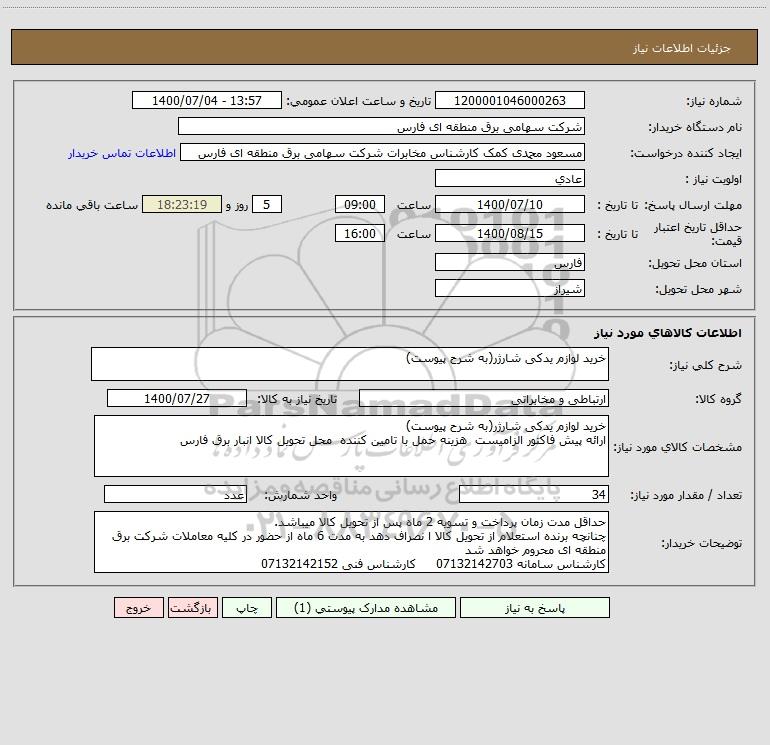Screen dimensions: 770x745
Task: Click the label اولویت نیاز
Action: point(714,179)
